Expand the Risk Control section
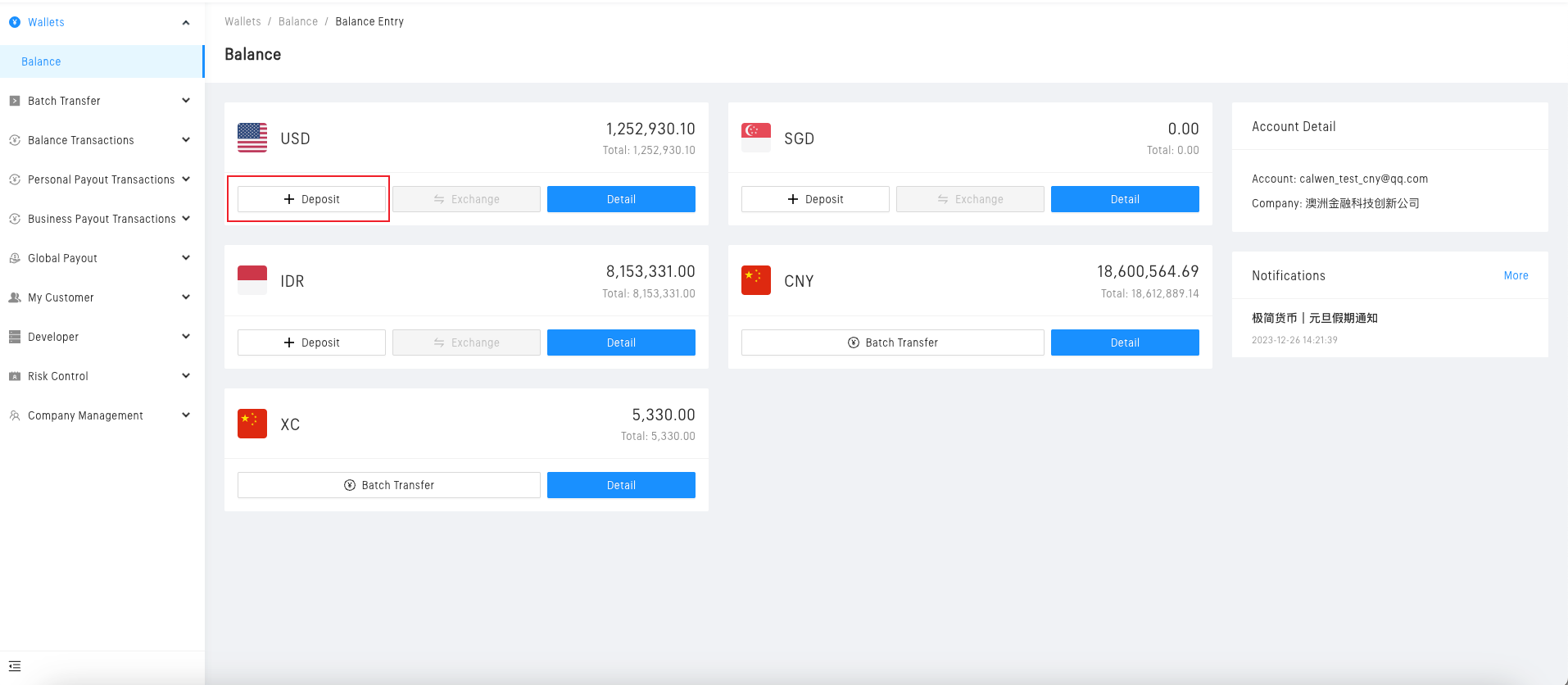This screenshot has height=685, width=1568. 186,376
